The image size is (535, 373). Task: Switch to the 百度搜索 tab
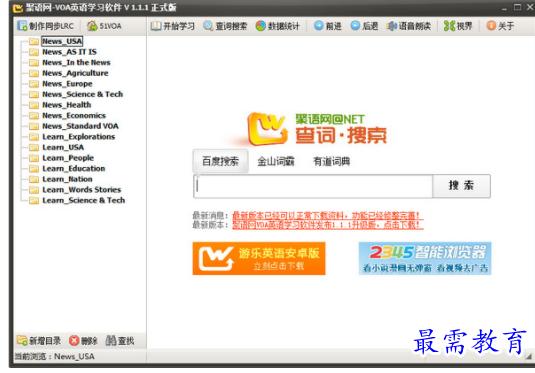coord(220,161)
